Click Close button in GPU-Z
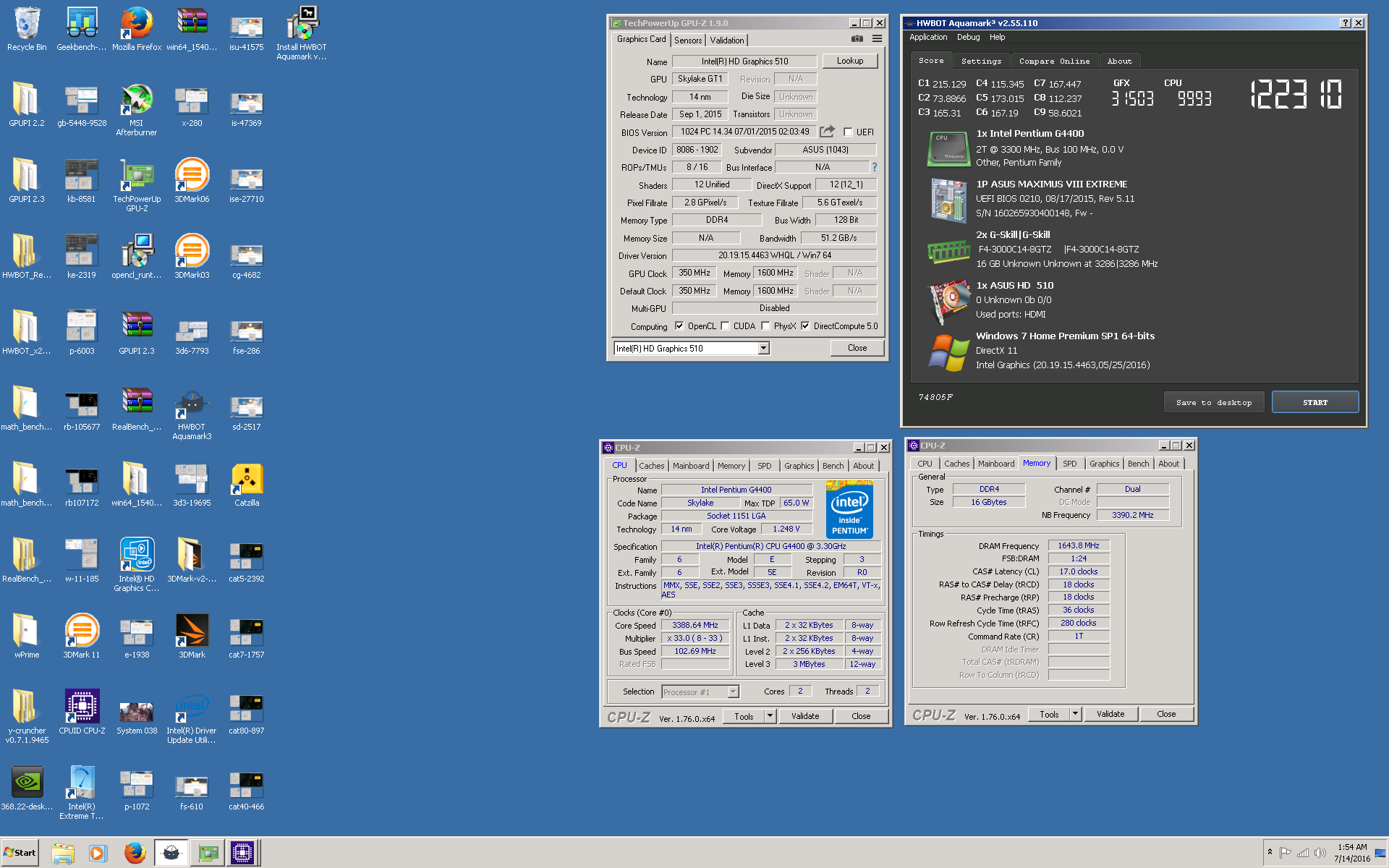 click(857, 348)
